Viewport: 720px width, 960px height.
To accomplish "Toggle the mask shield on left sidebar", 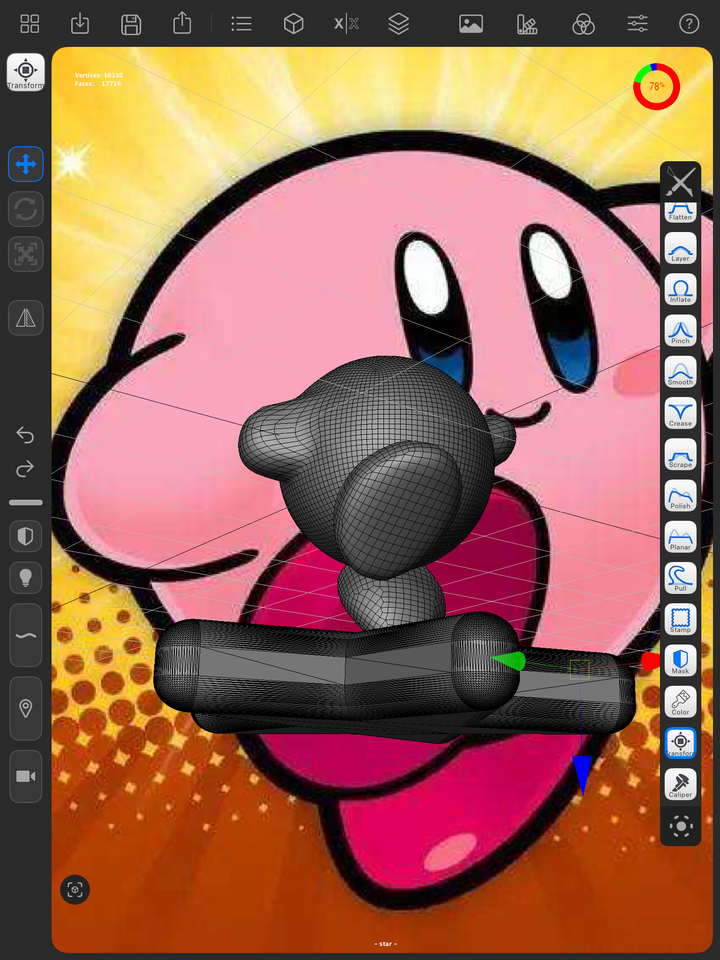I will [26, 536].
